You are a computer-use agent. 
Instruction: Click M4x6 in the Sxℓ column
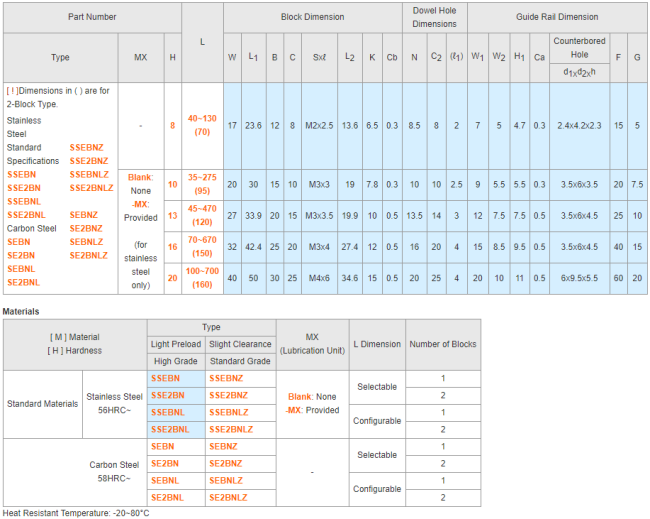pos(316,277)
